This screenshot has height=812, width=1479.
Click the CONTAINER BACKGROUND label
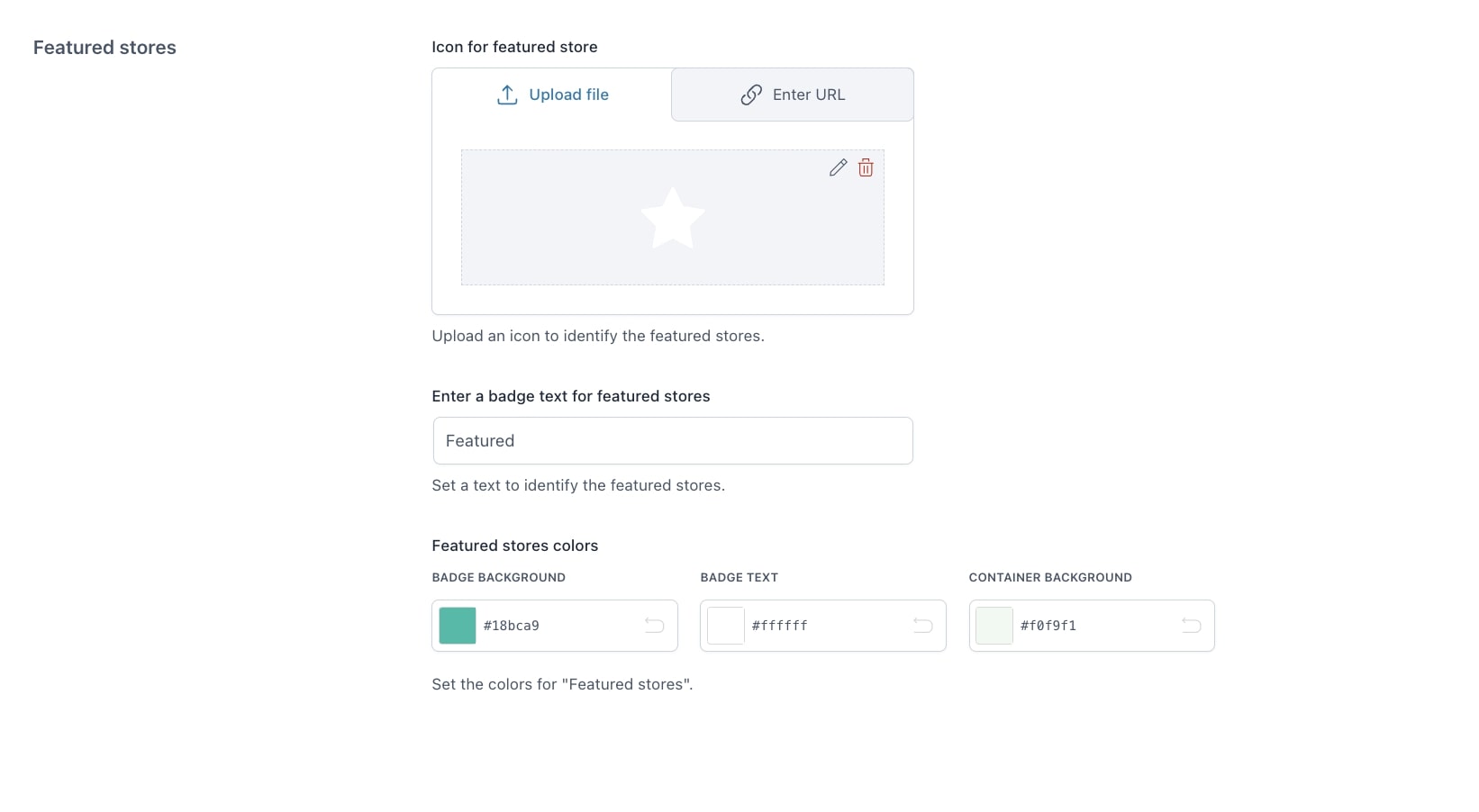point(1050,577)
